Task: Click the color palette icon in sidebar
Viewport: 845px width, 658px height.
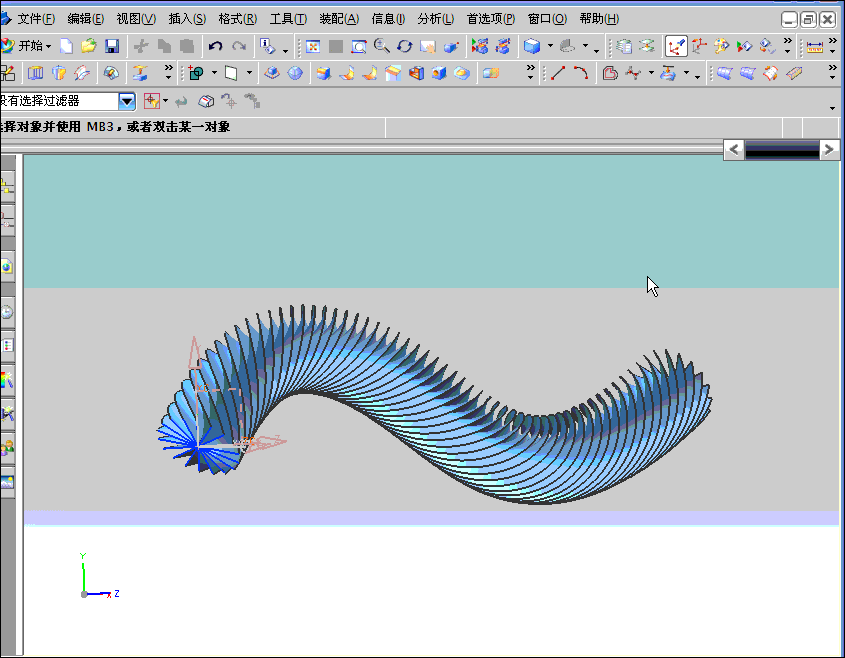Action: pyautogui.click(x=8, y=379)
